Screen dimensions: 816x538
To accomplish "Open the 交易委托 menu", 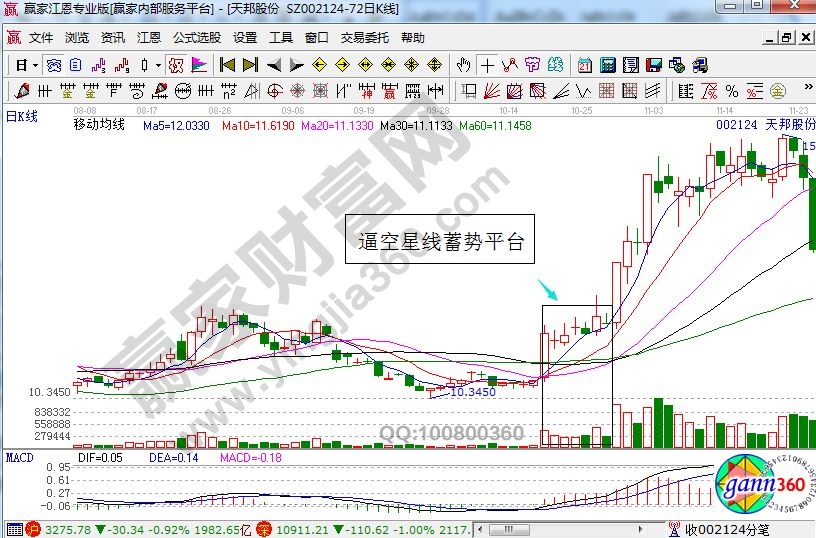I will [x=366, y=38].
